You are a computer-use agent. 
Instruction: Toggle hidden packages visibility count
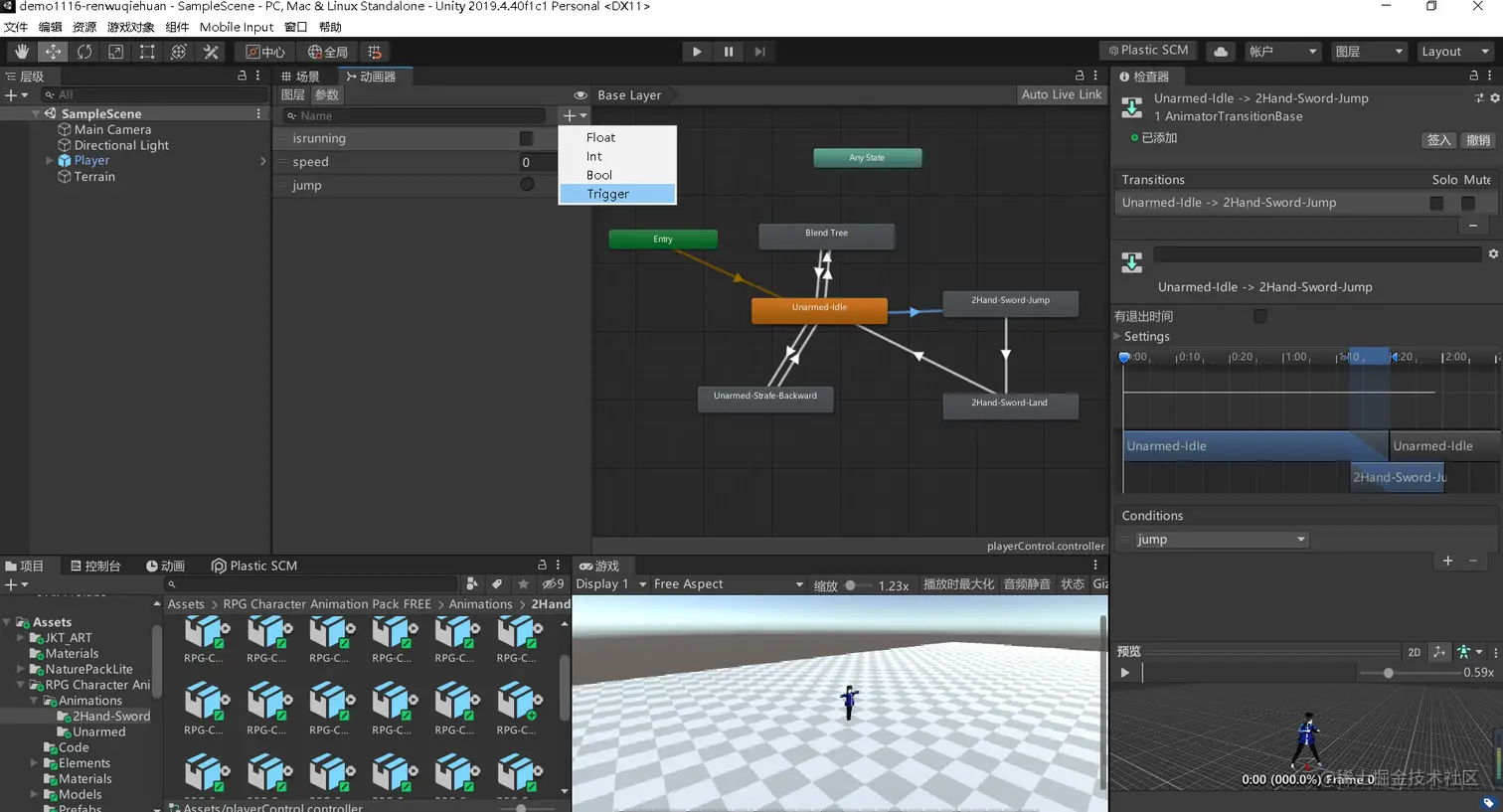(x=553, y=584)
